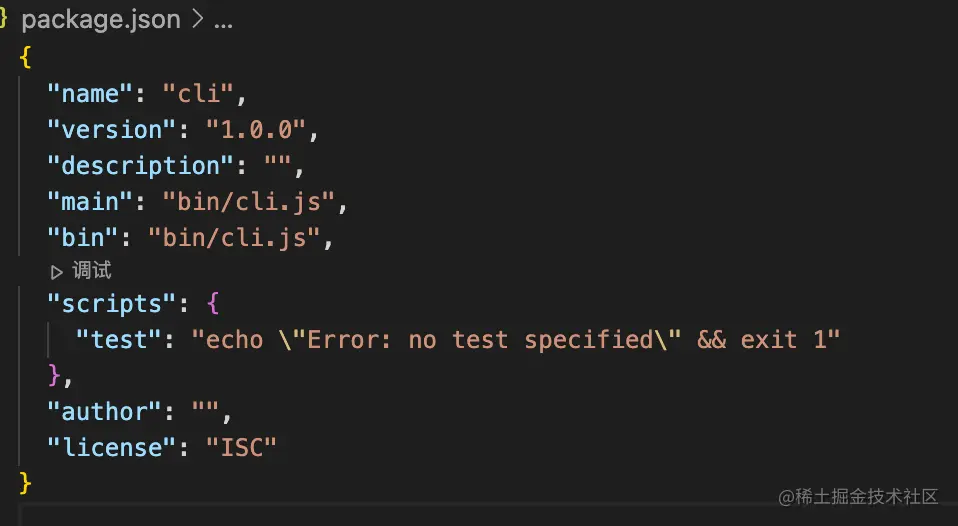Place cursor on the "name" key
Image resolution: width=958 pixels, height=526 pixels.
click(90, 94)
